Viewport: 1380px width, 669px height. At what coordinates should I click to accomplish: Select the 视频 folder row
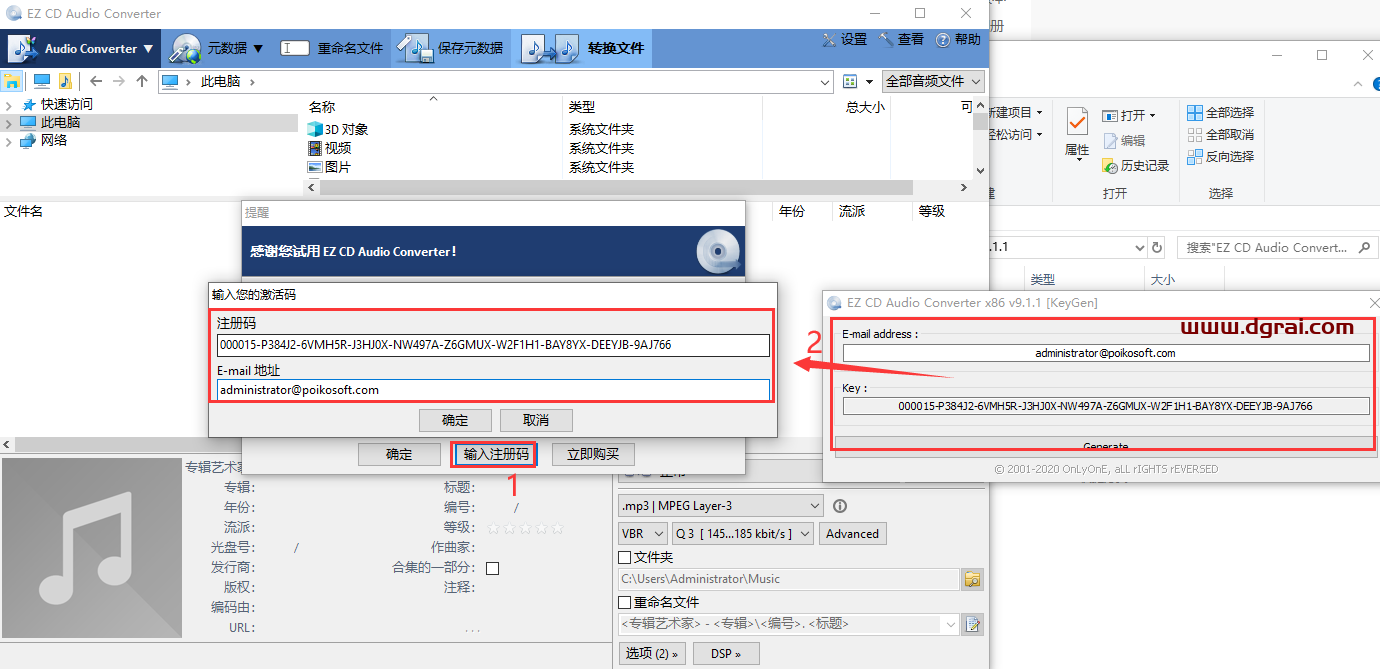[x=330, y=148]
